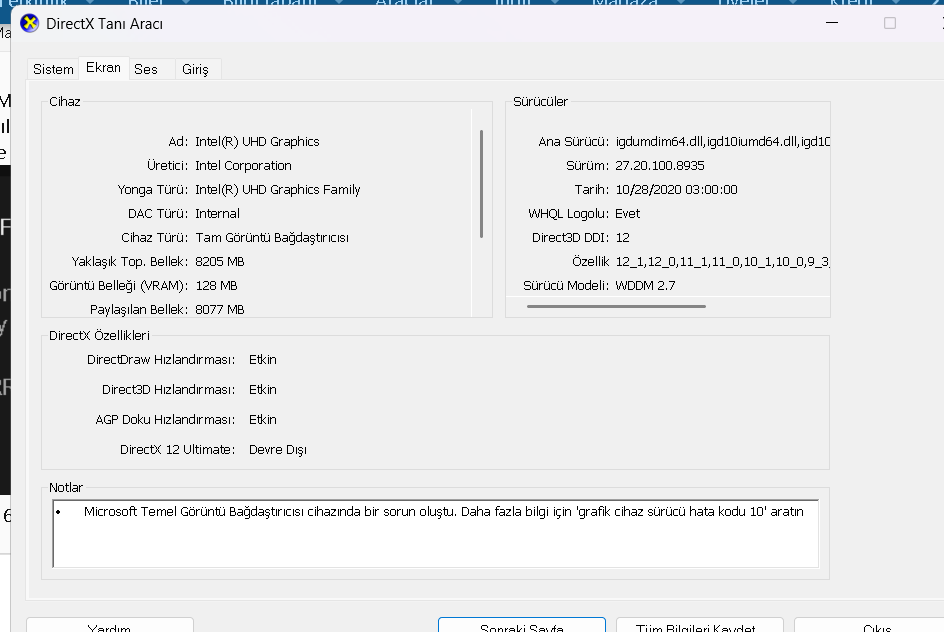
Task: Click Direct3D Hızlandırması 'Etkin' value
Action: tap(262, 390)
